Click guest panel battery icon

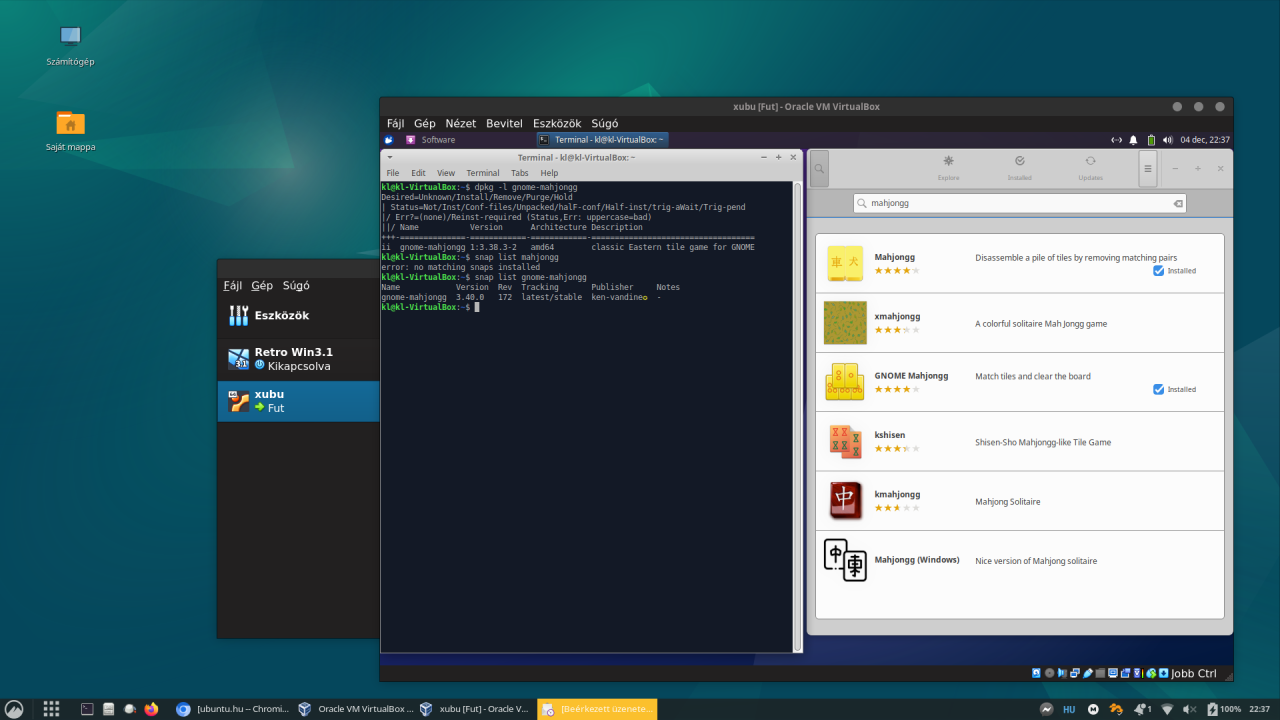(1151, 140)
